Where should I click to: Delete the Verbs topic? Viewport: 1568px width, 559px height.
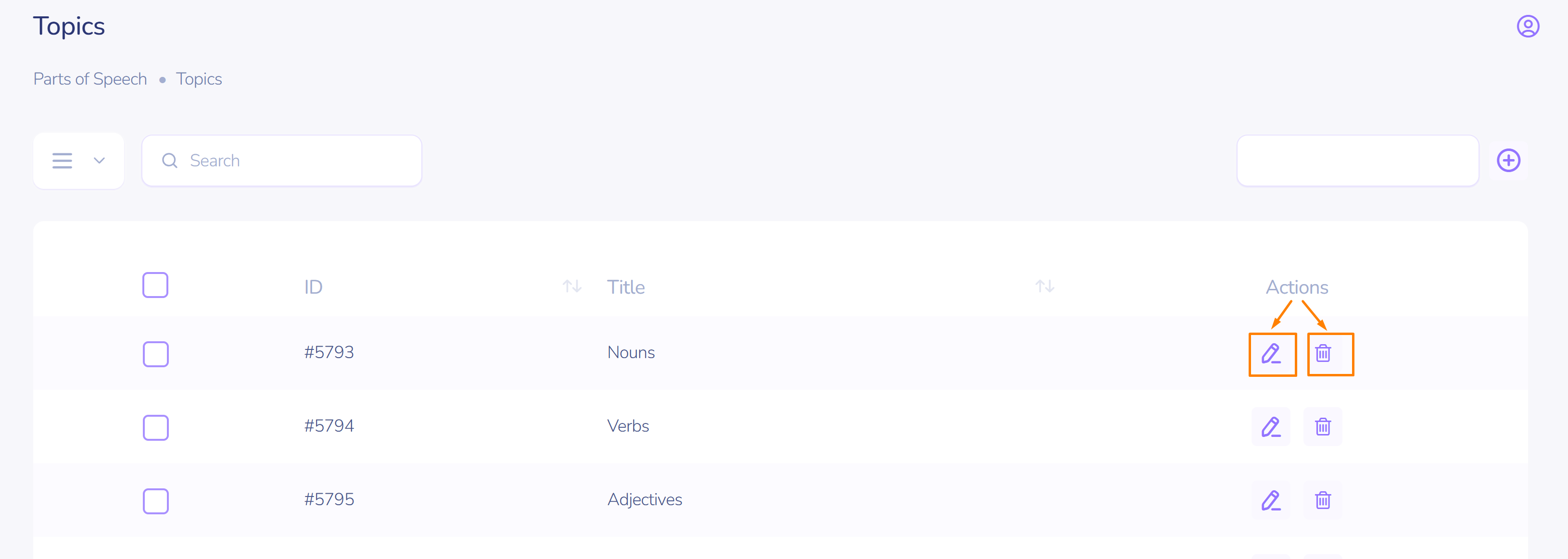tap(1323, 427)
